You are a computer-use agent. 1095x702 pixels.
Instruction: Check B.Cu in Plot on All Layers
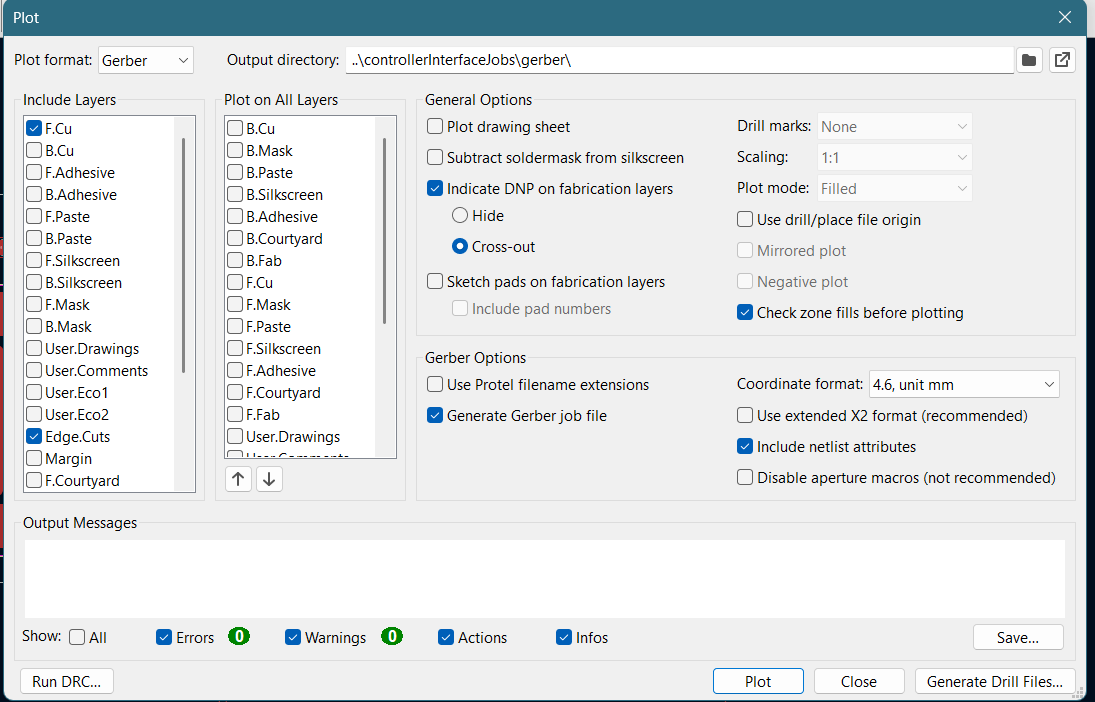click(x=235, y=129)
